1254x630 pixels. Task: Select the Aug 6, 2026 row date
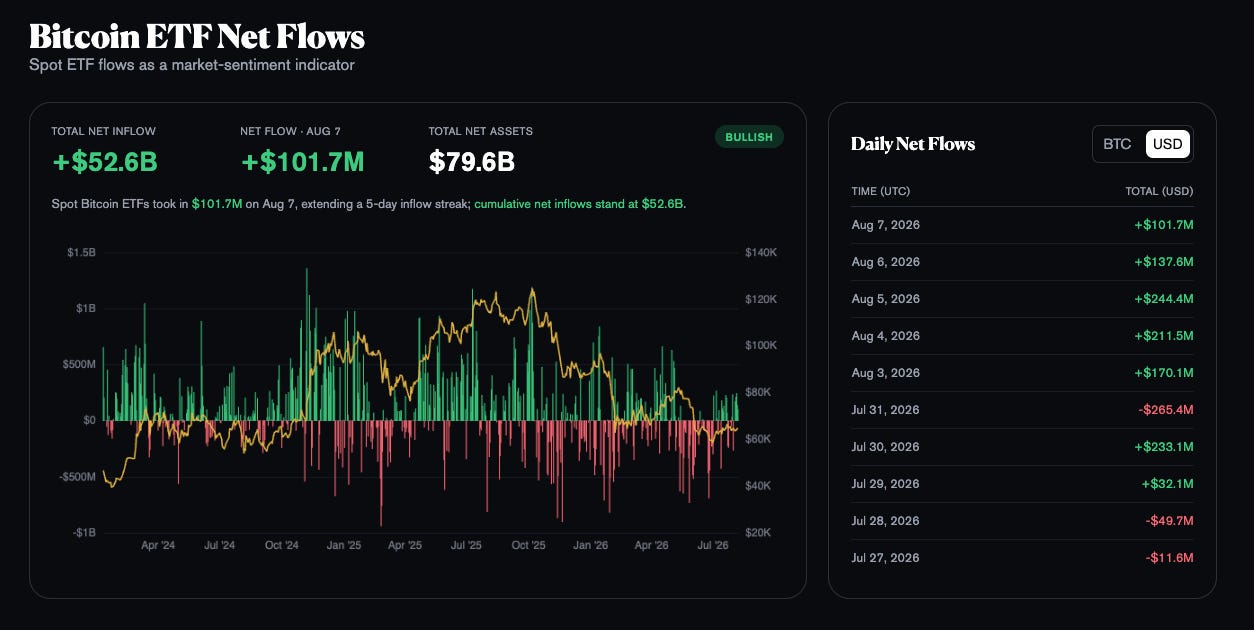pos(886,262)
